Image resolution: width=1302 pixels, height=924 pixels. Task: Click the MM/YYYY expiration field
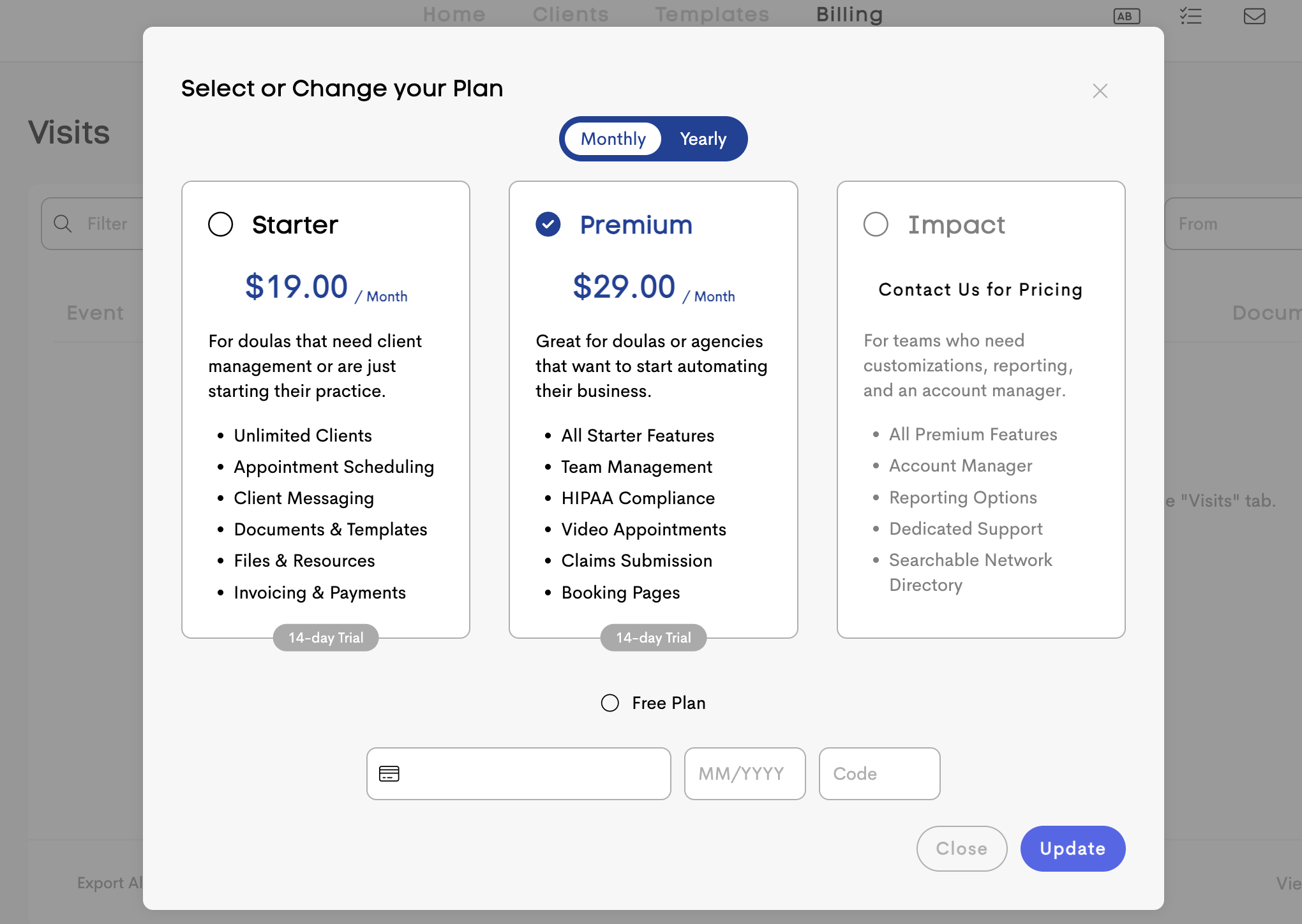click(744, 774)
